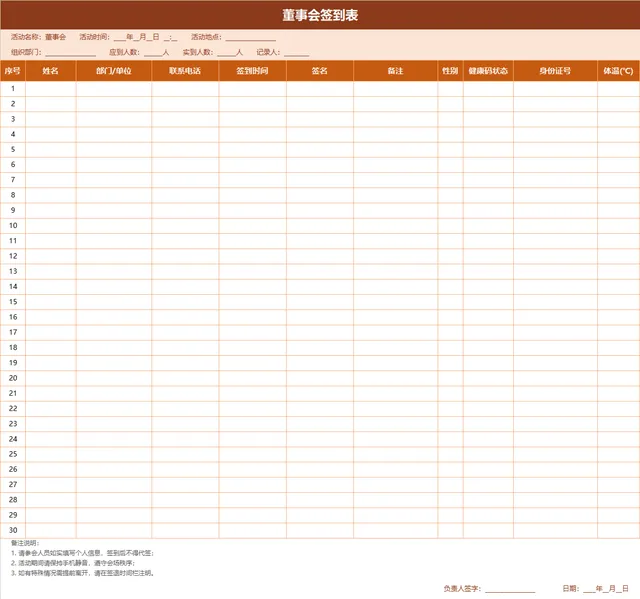Select row number 20
The width and height of the screenshot is (640, 599).
[x=13, y=378]
